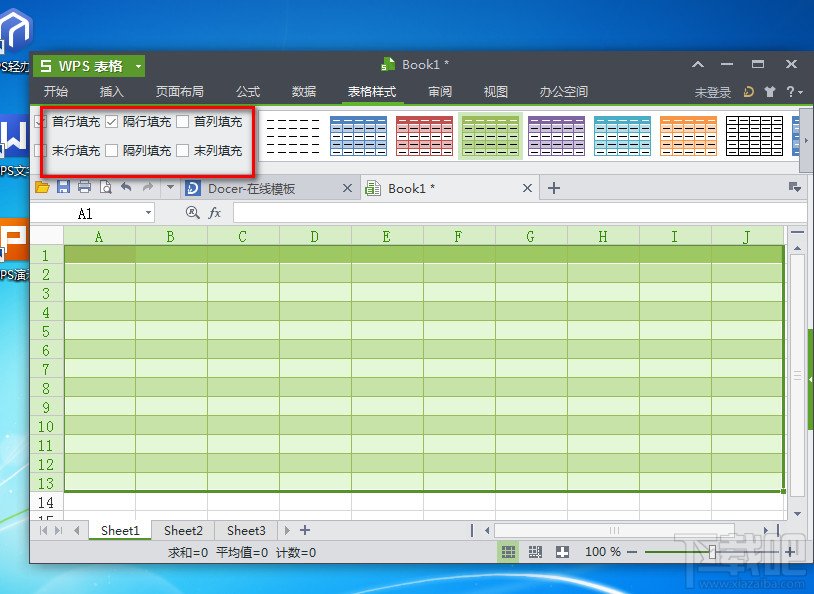Close the Docer-在线模板 tab
Viewport: 814px width, 594px height.
point(348,188)
